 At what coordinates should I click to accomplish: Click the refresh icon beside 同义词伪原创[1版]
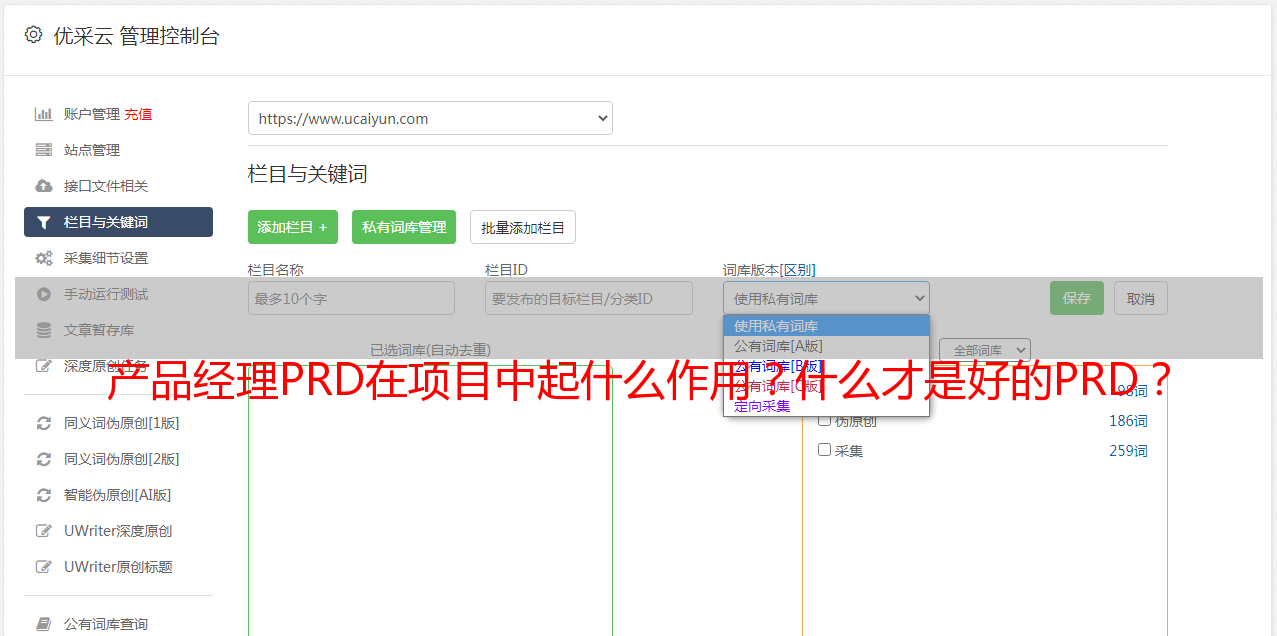[x=43, y=423]
